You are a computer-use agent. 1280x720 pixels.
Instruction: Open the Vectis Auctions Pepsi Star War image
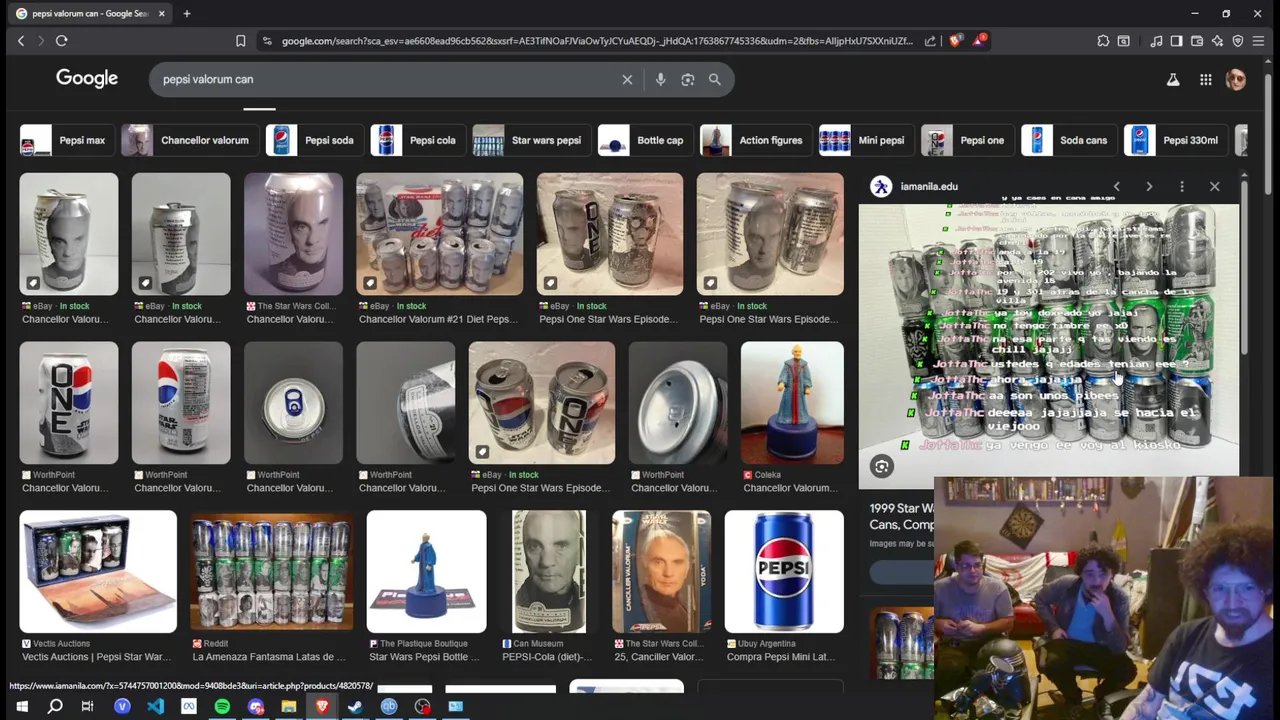pyautogui.click(x=98, y=572)
